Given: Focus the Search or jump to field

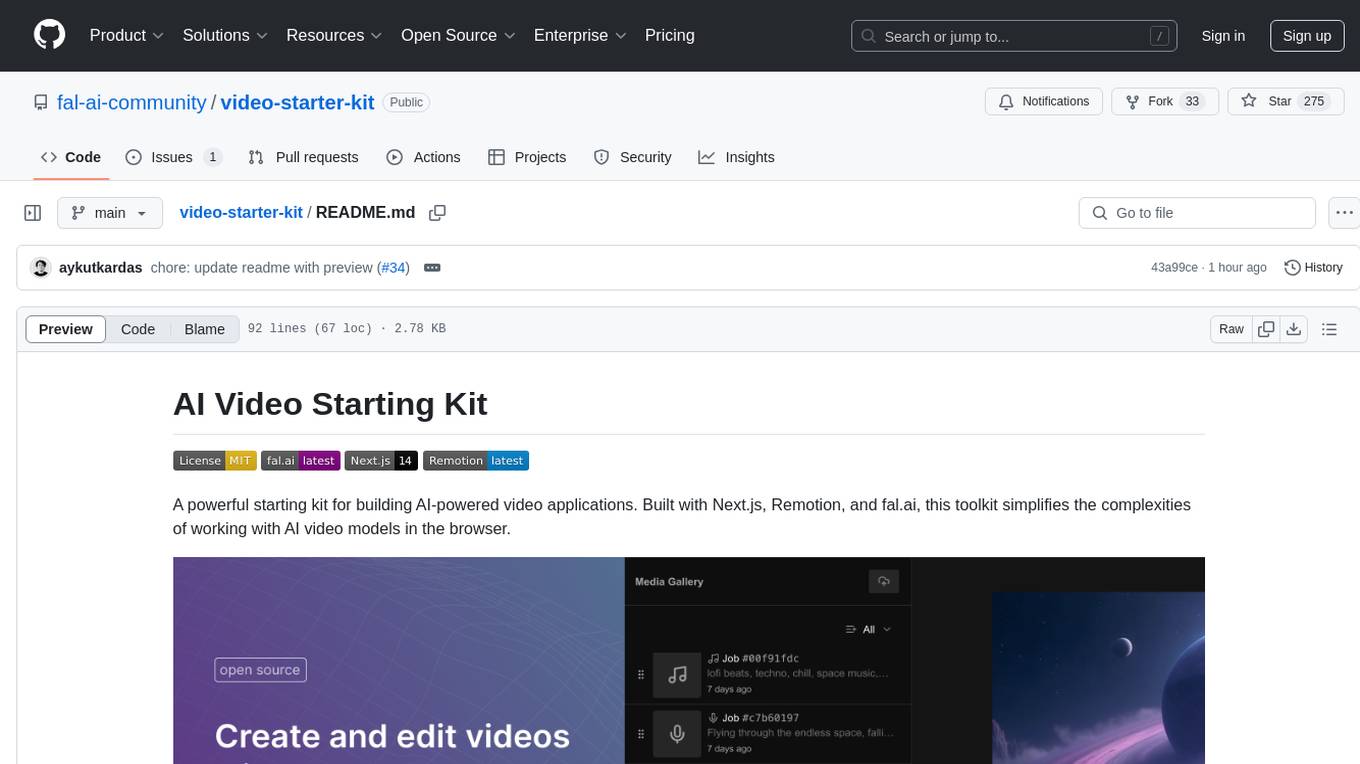Looking at the screenshot, I should coord(1015,36).
